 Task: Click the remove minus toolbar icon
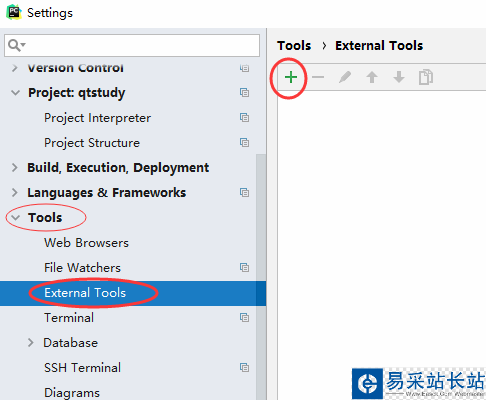[318, 77]
